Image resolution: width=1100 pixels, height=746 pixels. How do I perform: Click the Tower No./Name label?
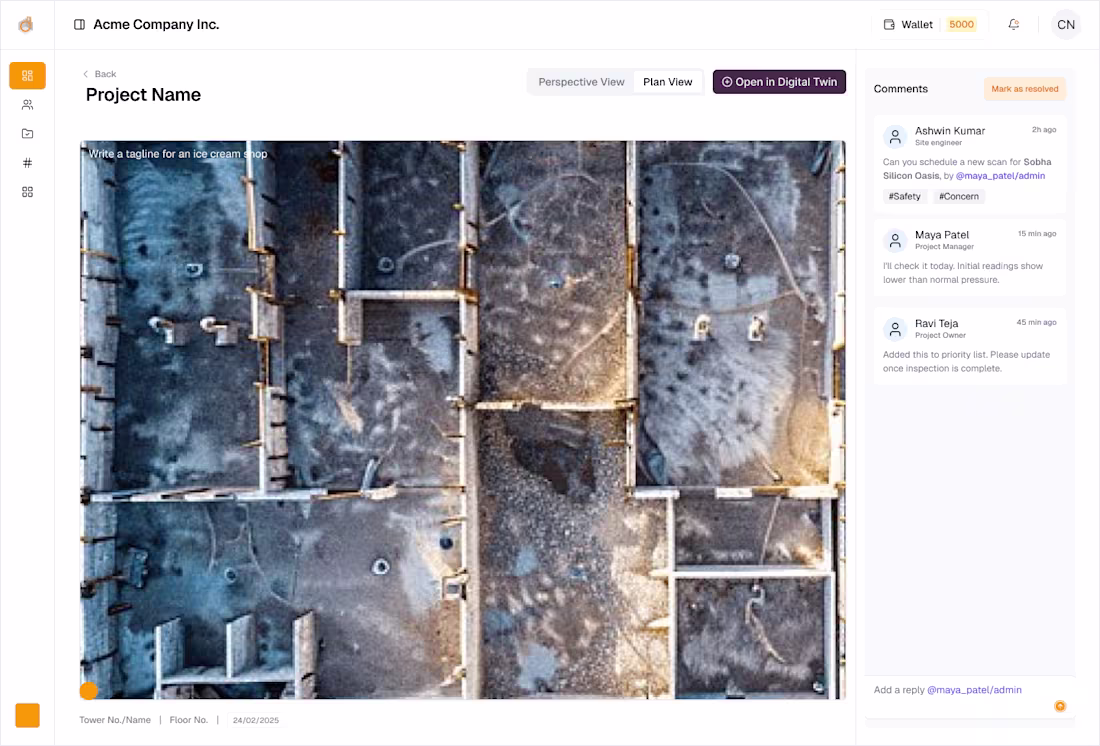[115, 720]
